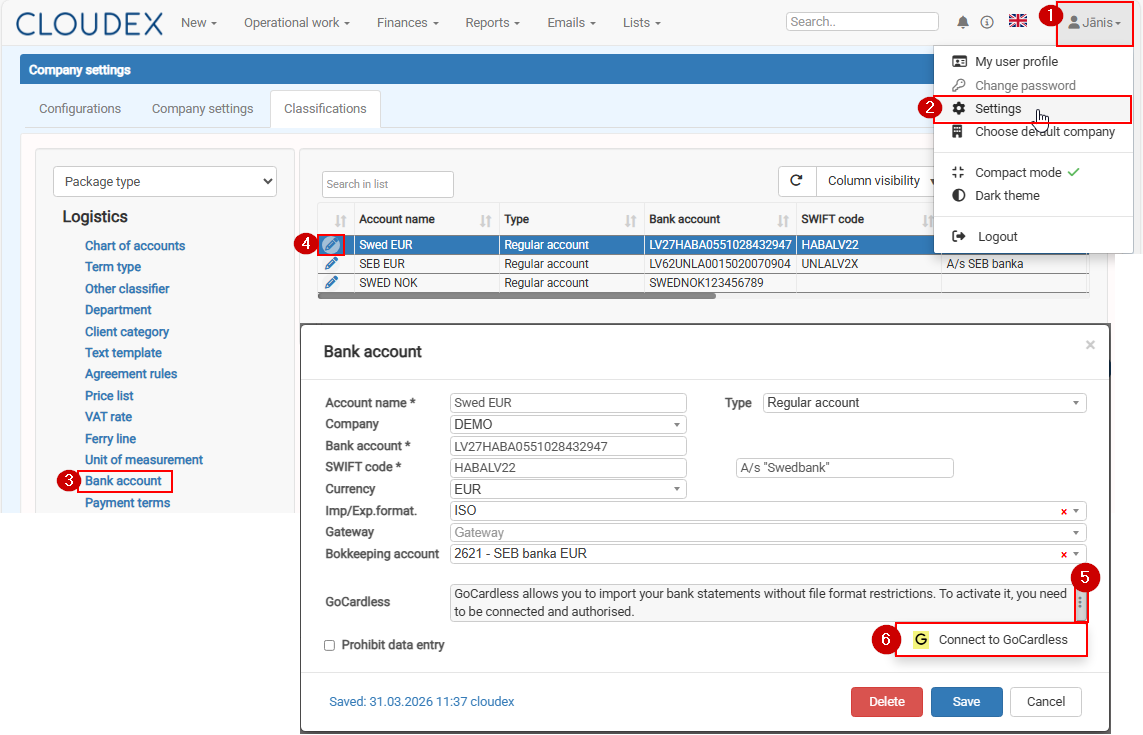Close the Bank account dialog with X

[x=1090, y=345]
